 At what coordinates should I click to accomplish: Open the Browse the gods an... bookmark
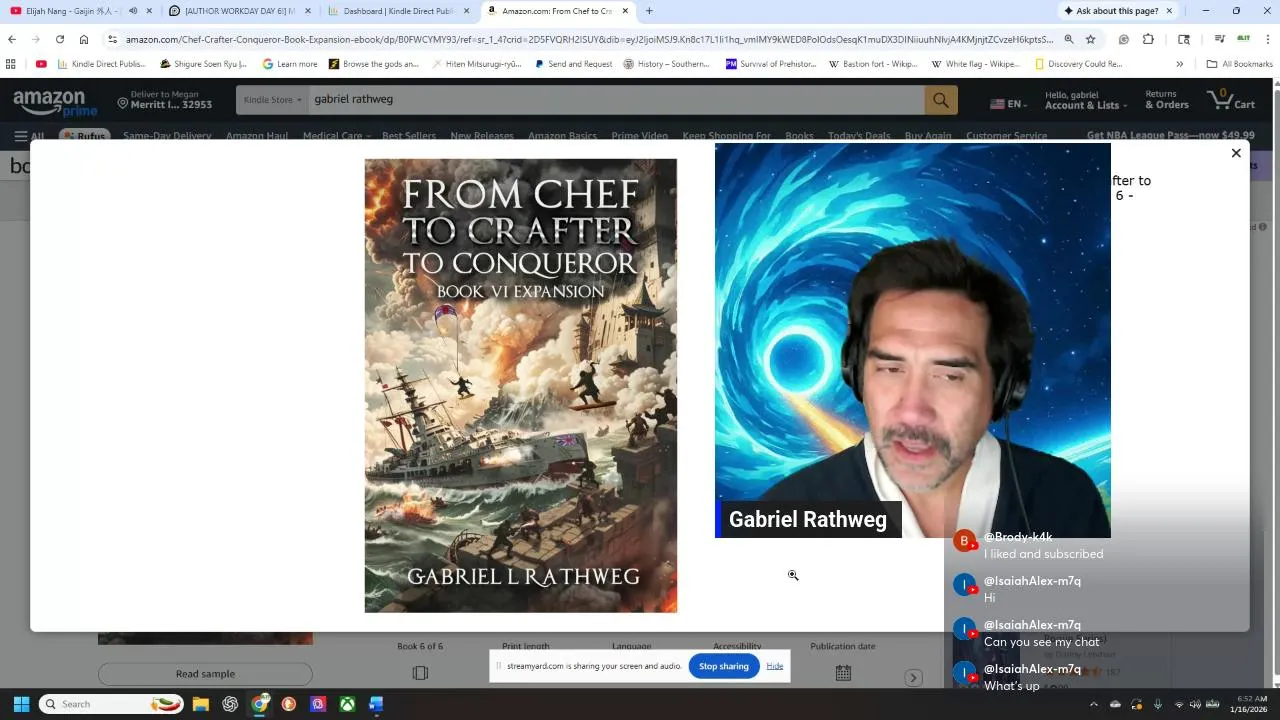coord(374,64)
